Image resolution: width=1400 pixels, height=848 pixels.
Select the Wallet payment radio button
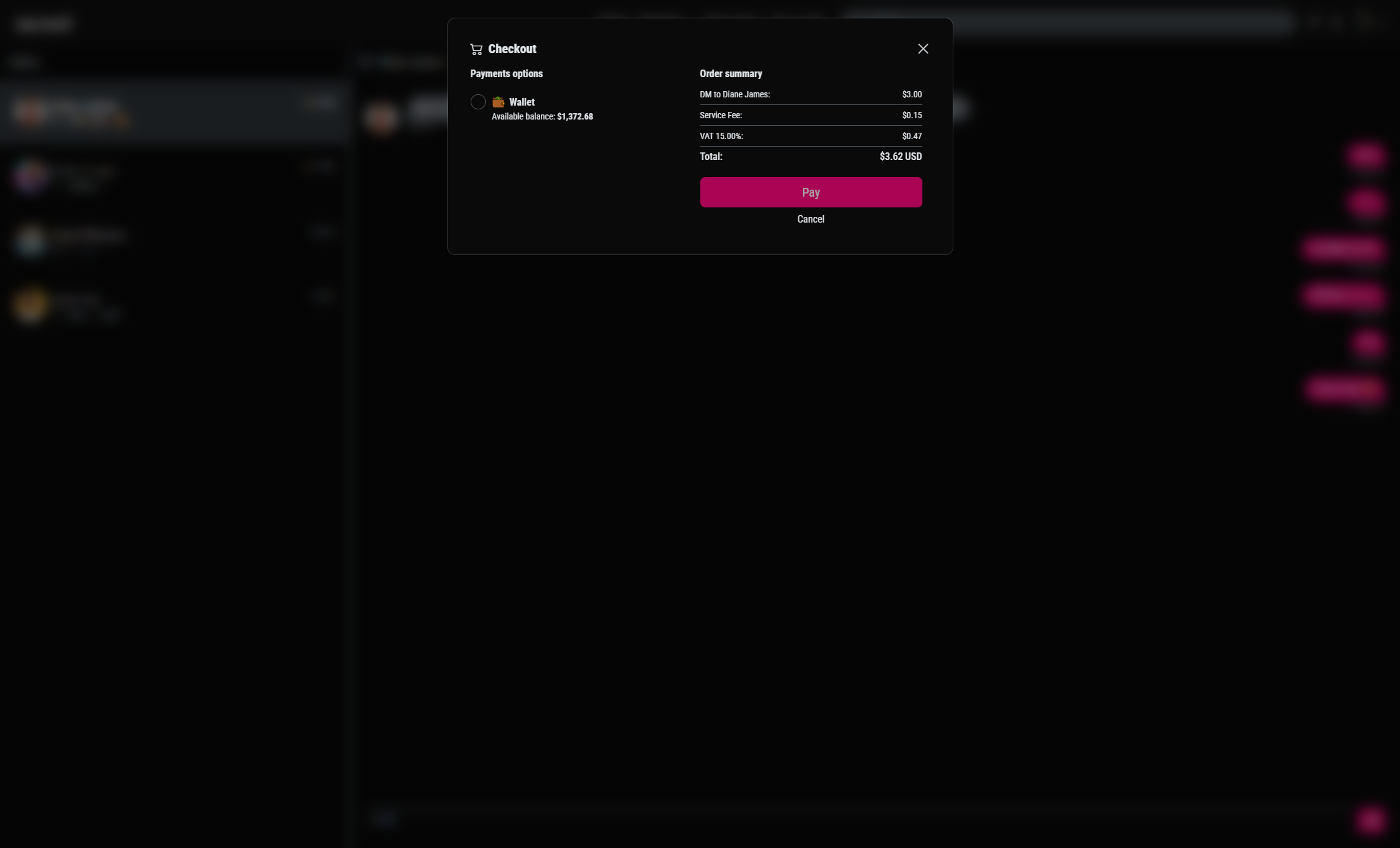click(x=478, y=102)
